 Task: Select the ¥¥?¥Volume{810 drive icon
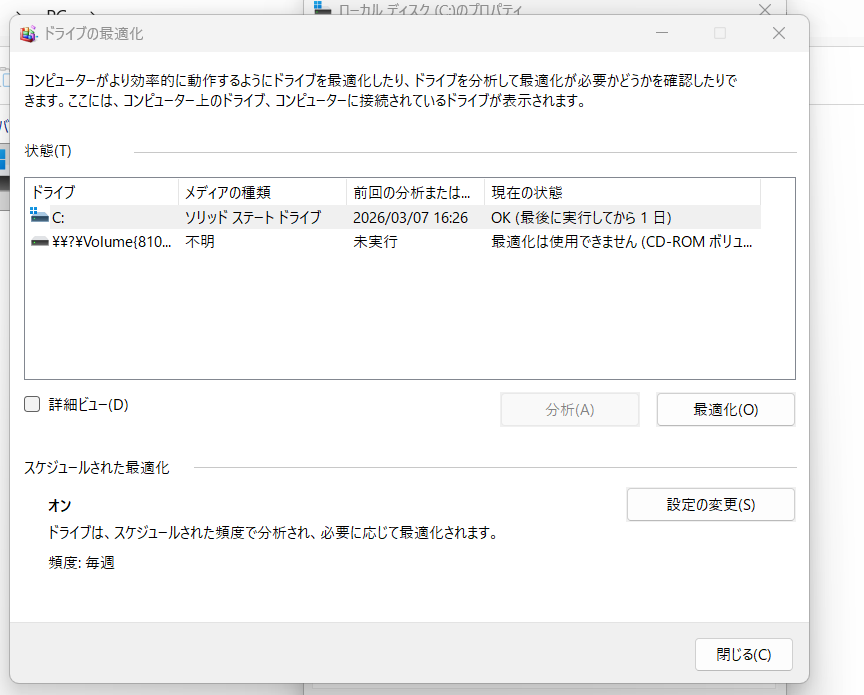40,242
